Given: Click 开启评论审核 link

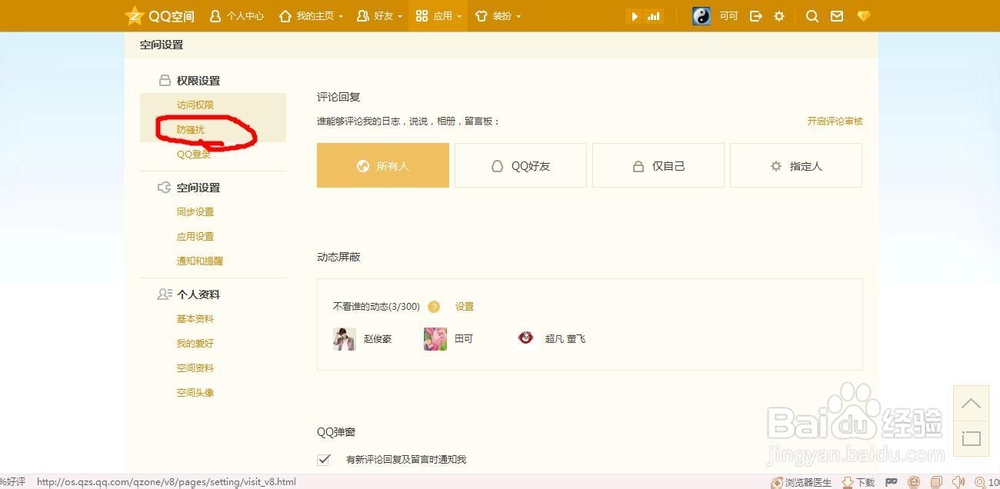Looking at the screenshot, I should (x=835, y=121).
